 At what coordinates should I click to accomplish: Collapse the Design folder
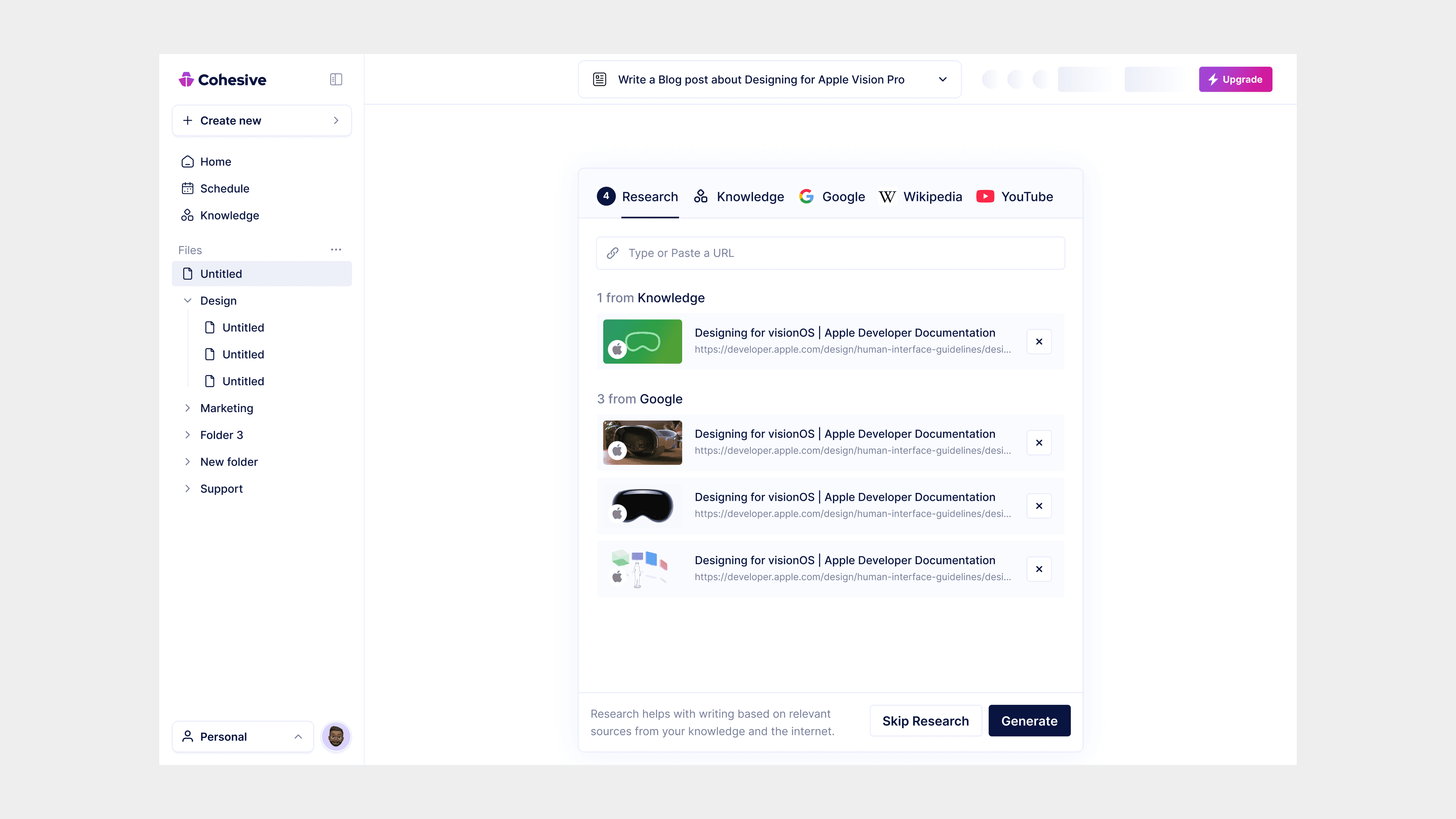188,301
